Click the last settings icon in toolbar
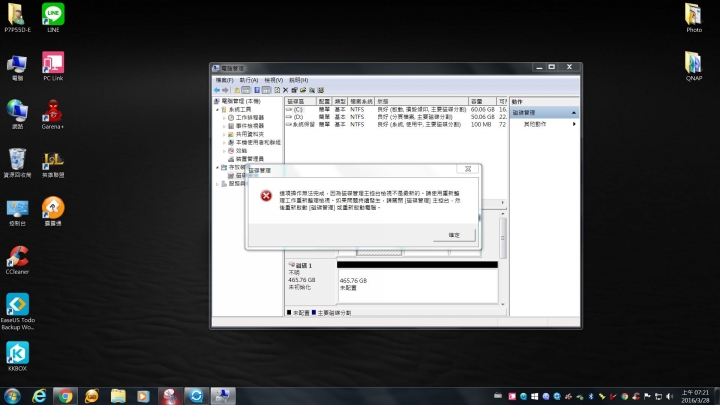This screenshot has height=405, width=720. click(x=321, y=90)
